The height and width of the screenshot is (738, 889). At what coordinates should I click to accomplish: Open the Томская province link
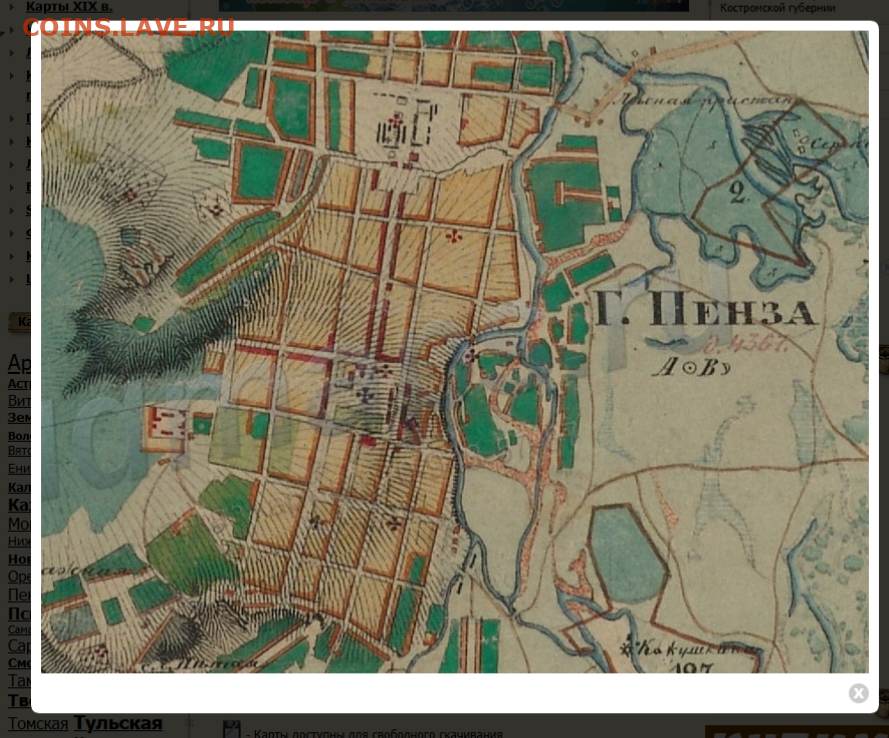click(37, 724)
